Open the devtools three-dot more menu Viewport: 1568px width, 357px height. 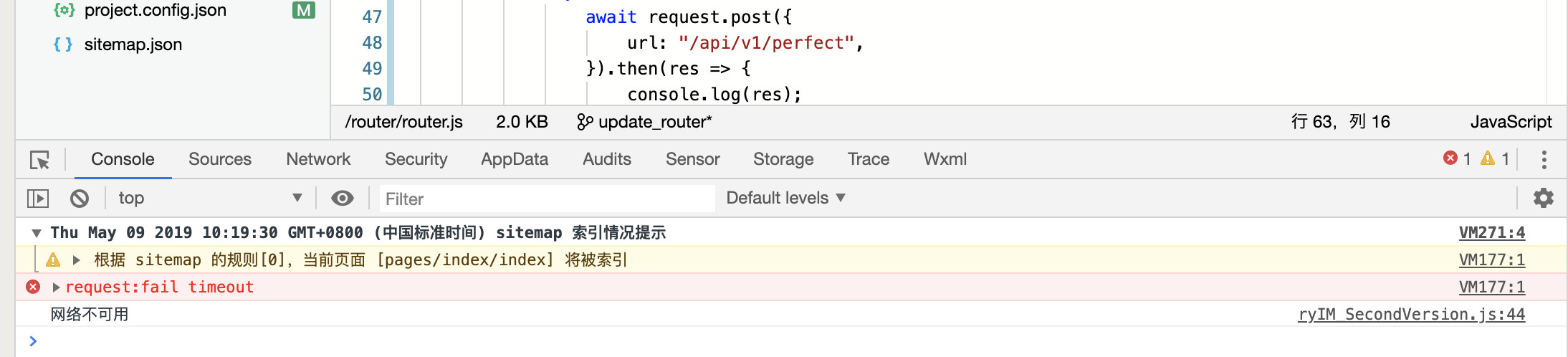[1544, 159]
